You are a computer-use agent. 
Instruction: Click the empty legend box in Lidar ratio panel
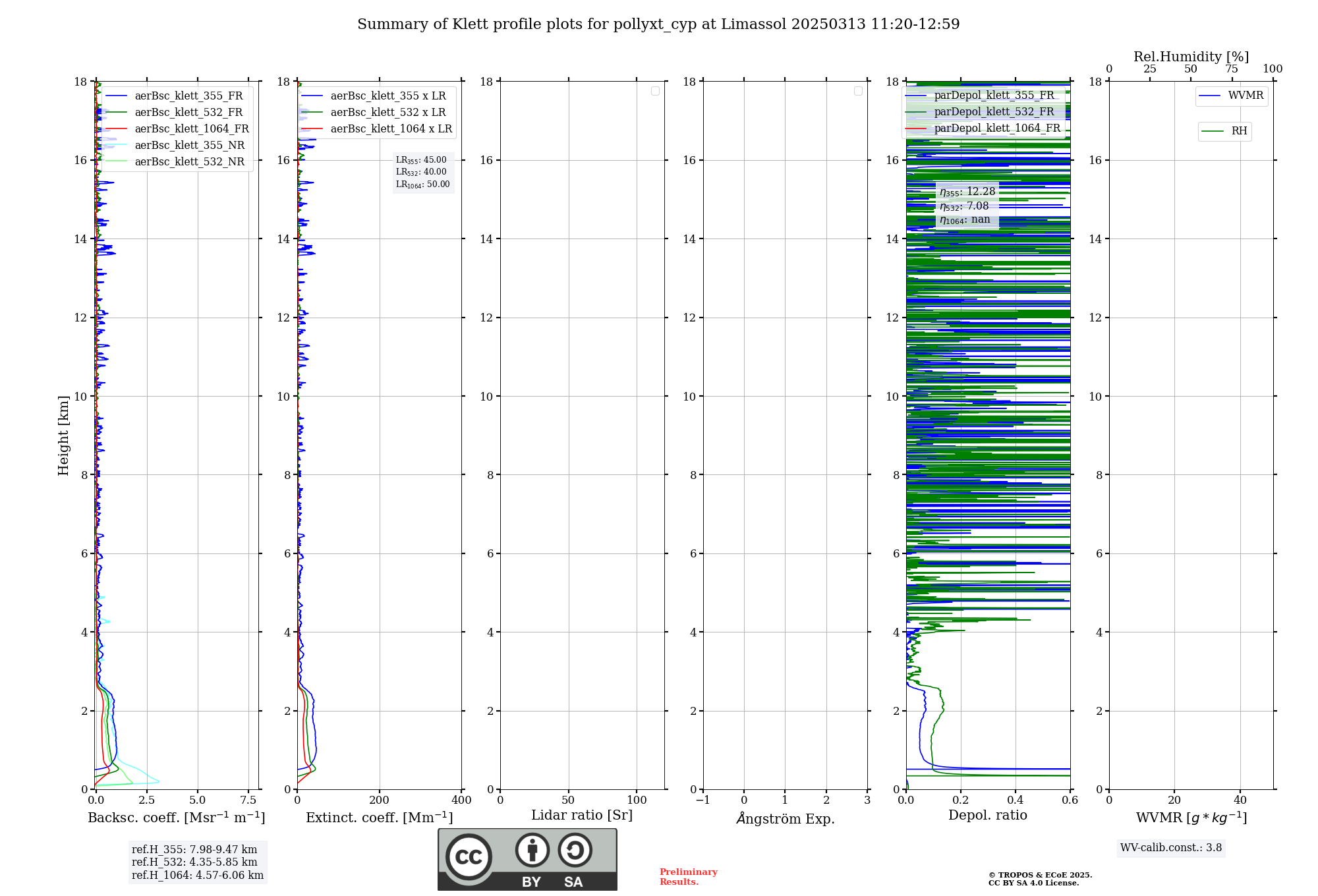(x=655, y=91)
